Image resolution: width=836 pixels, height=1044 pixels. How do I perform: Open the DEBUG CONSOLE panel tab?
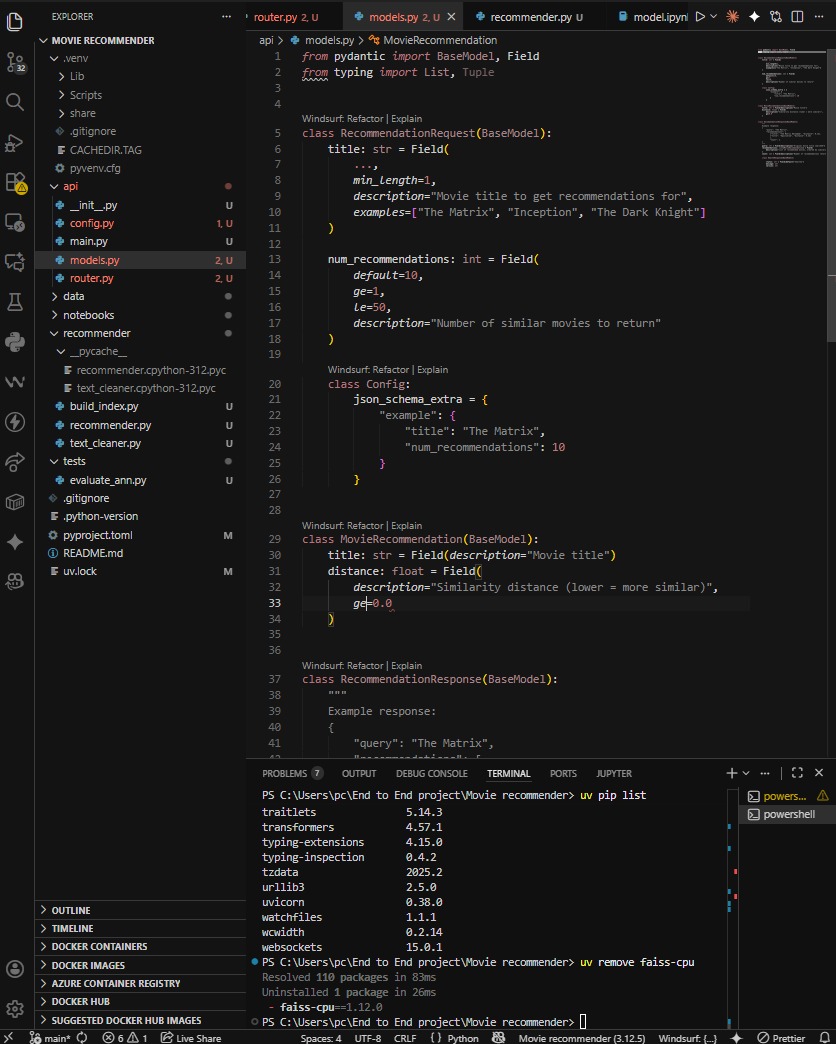[432, 773]
